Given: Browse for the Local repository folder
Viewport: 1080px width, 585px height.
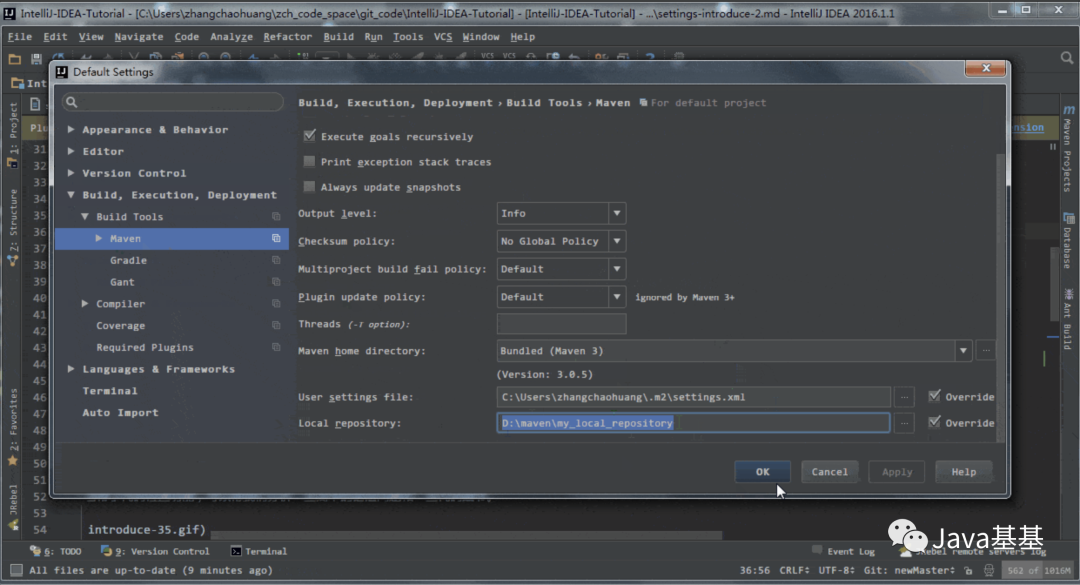Looking at the screenshot, I should tap(904, 423).
